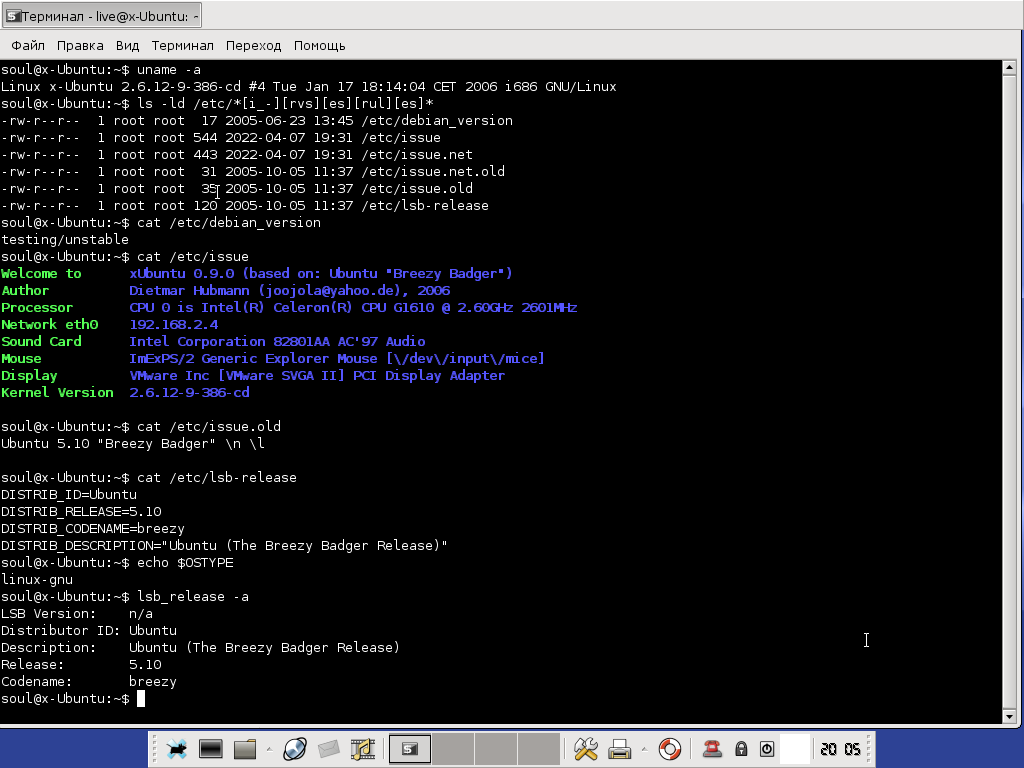This screenshot has width=1024, height=768.
Task: Launch the multimedia player film icon
Action: pyautogui.click(x=362, y=748)
